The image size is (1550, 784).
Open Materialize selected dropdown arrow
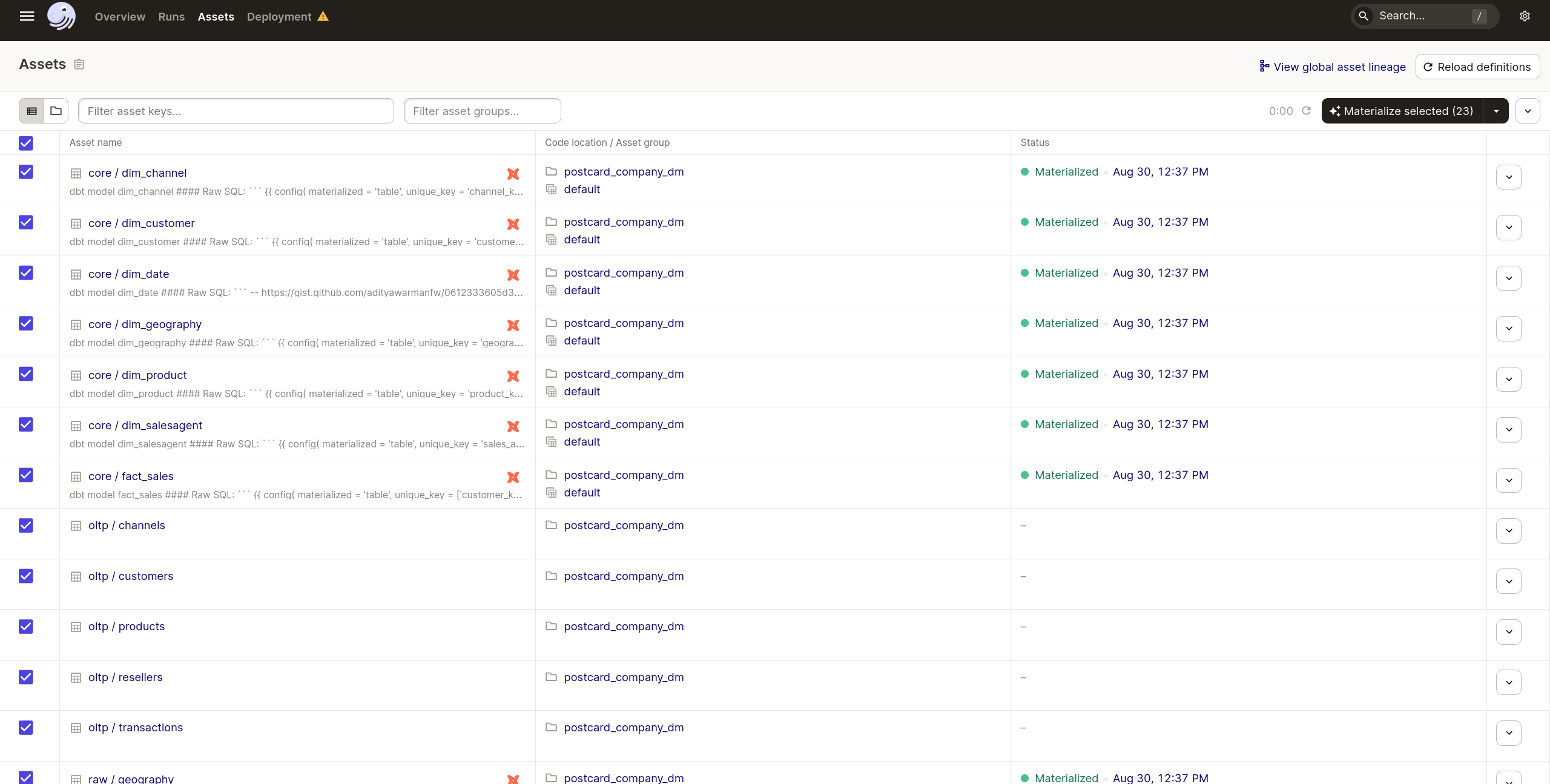(x=1496, y=111)
